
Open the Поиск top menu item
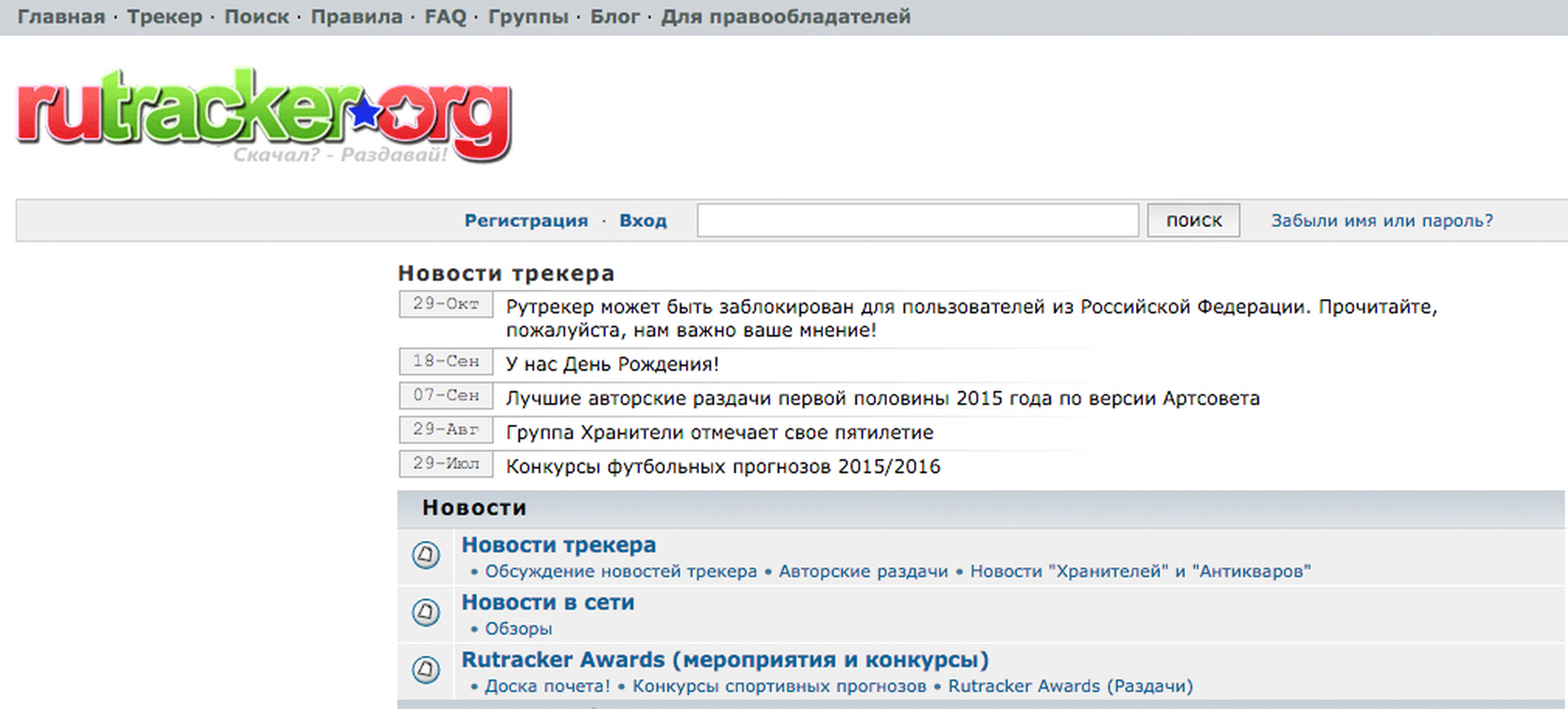tap(256, 16)
